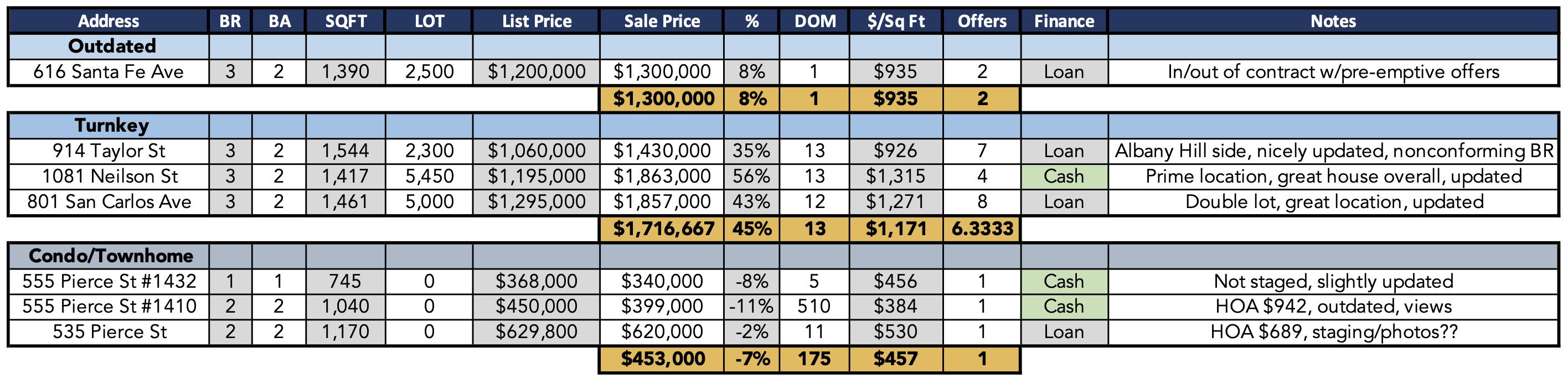This screenshot has width=1568, height=384.
Task: Click the $1,863,000 sale price cell
Action: pos(662,177)
